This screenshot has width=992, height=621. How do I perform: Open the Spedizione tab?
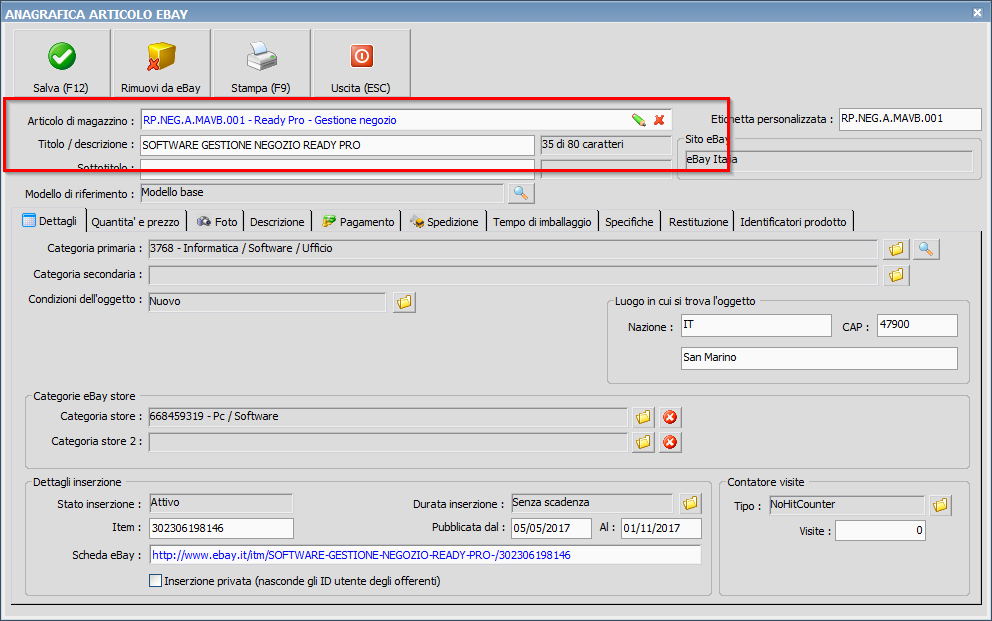click(444, 222)
